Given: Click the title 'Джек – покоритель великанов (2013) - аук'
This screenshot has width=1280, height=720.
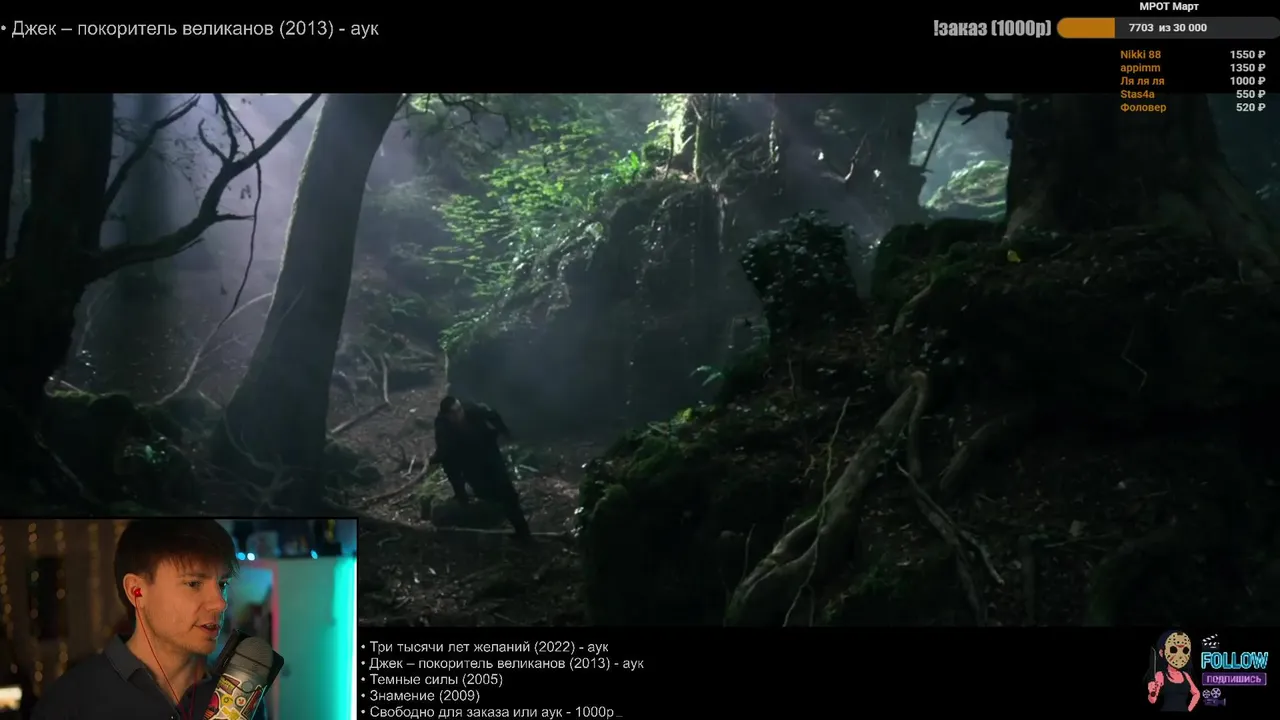Looking at the screenshot, I should point(195,29).
